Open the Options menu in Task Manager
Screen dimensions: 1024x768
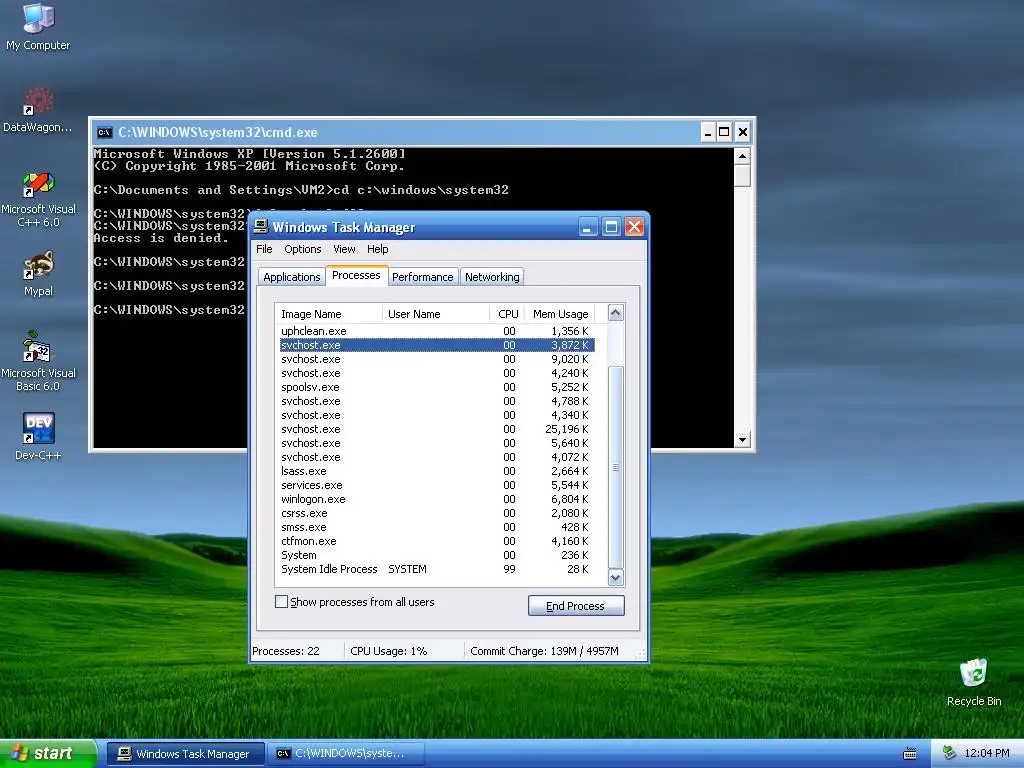click(x=302, y=249)
